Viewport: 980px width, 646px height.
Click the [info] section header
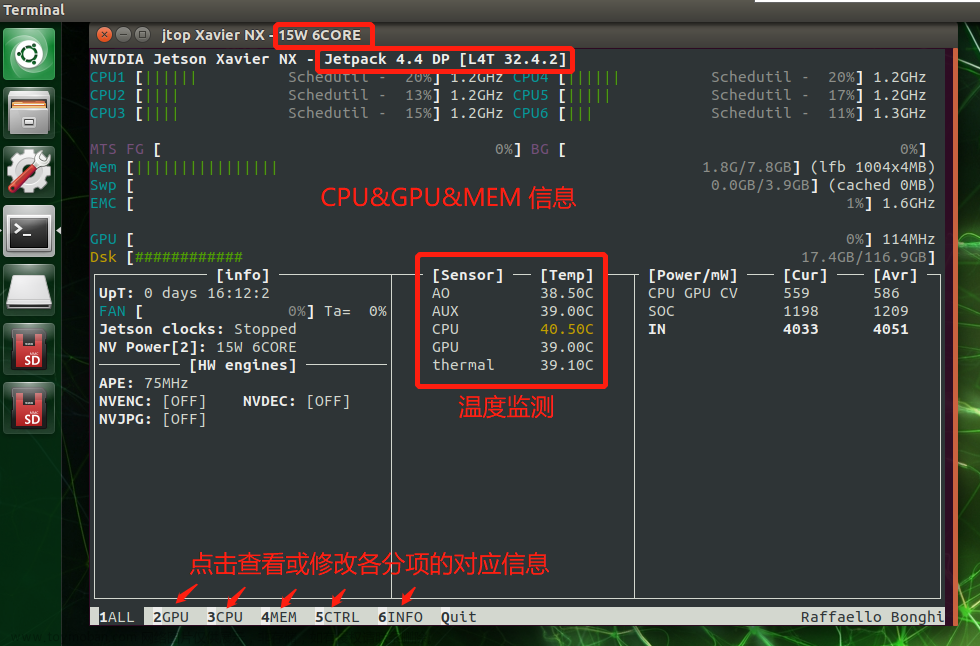pyautogui.click(x=242, y=275)
